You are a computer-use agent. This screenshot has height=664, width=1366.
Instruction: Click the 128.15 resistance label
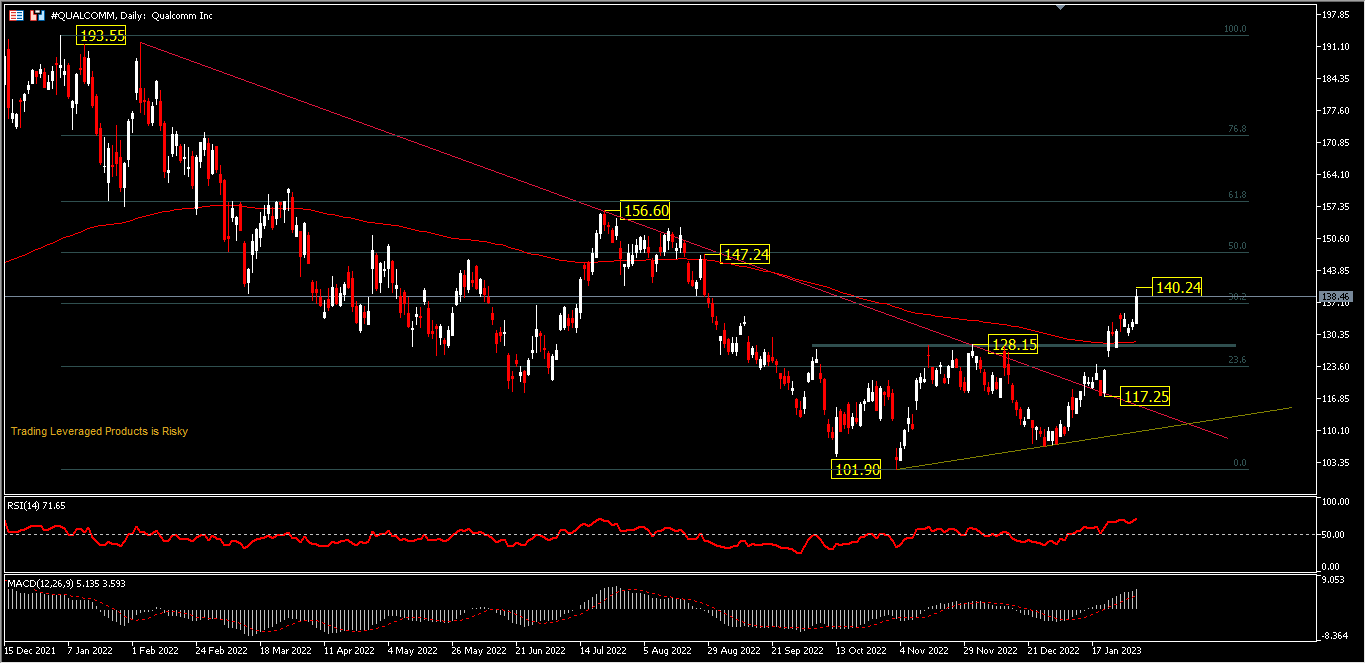pyautogui.click(x=1013, y=344)
